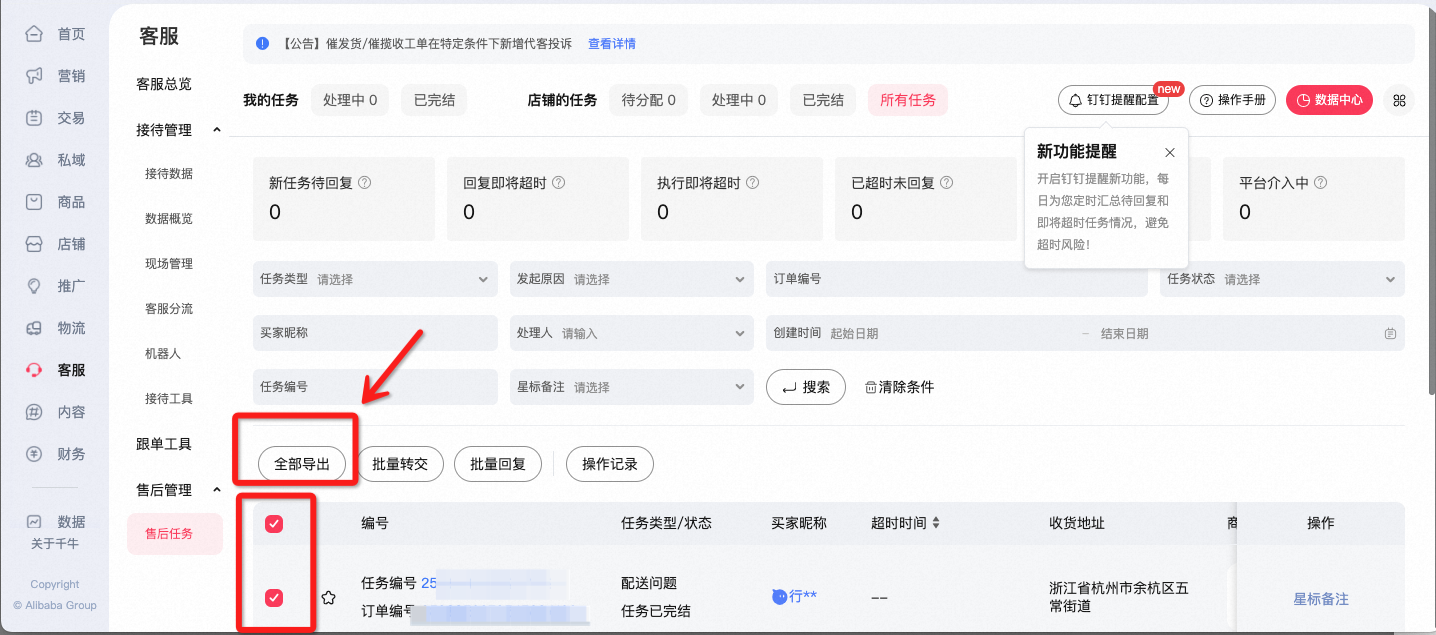Click sort arrows beside 超时时间 header
The image size is (1436, 635).
coord(936,523)
